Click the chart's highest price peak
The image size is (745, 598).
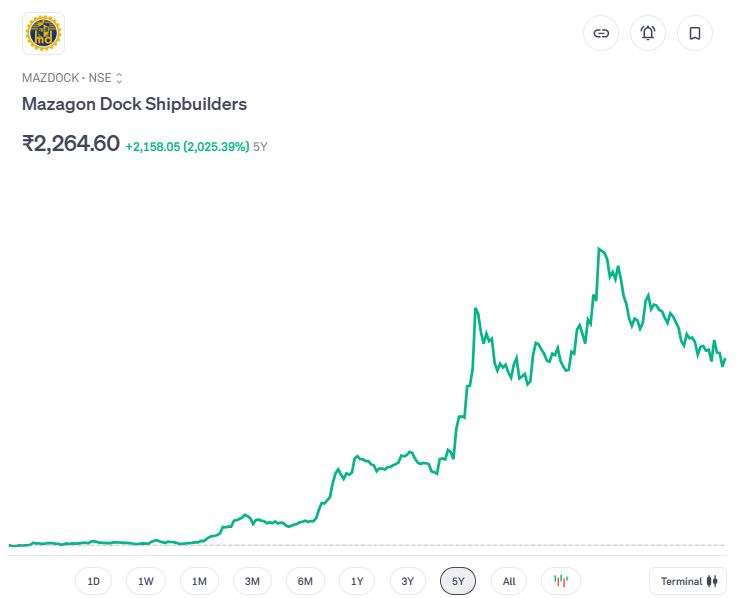tap(599, 248)
